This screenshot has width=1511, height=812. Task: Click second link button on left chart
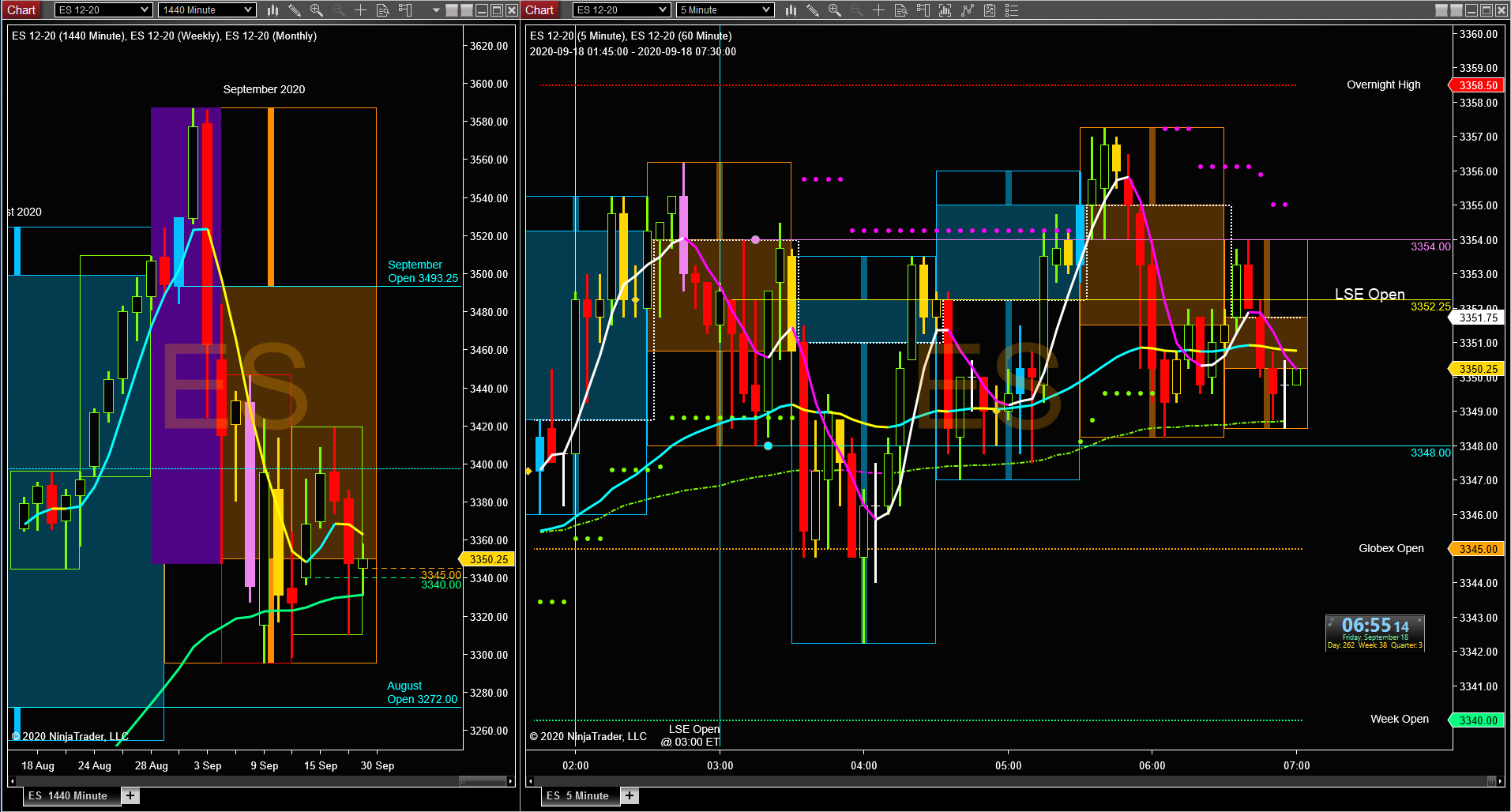(467, 10)
